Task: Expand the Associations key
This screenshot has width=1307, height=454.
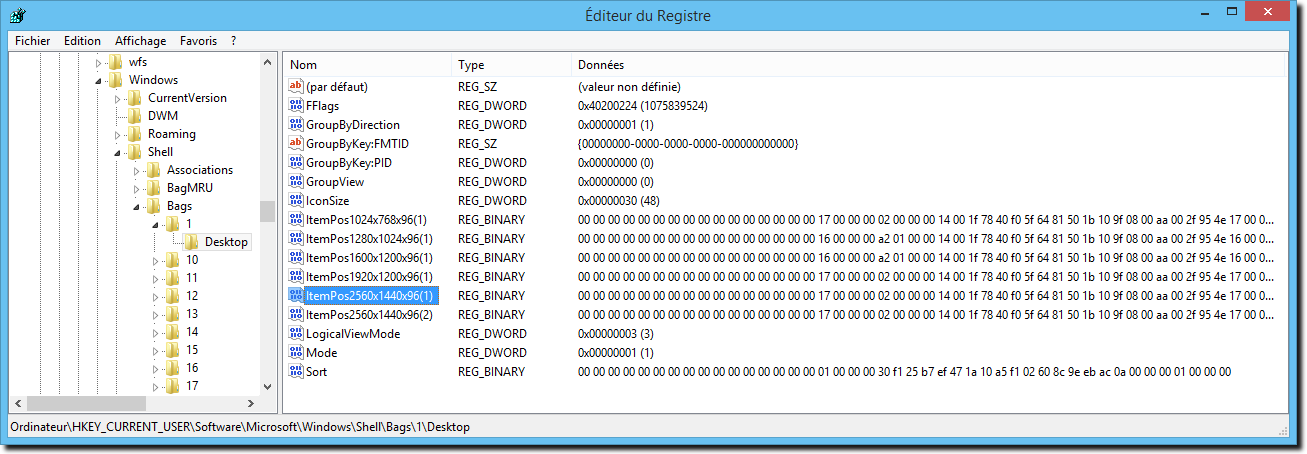Action: click(137, 171)
